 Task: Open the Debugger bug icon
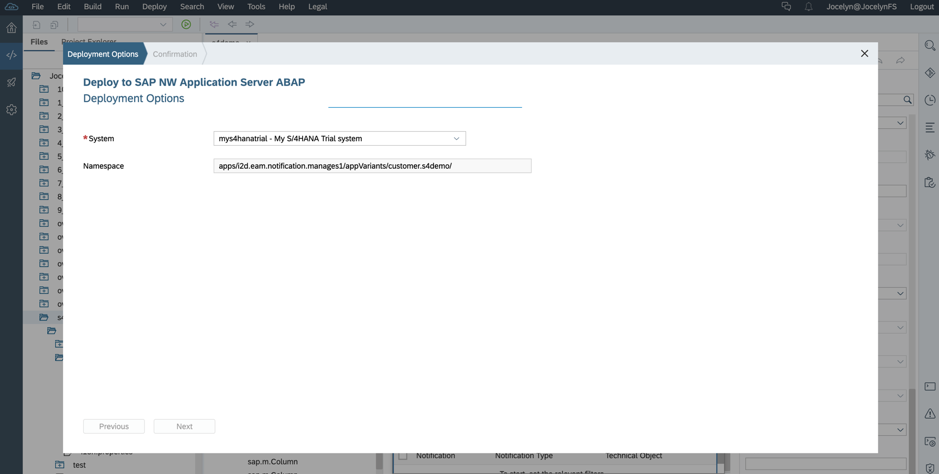[929, 155]
